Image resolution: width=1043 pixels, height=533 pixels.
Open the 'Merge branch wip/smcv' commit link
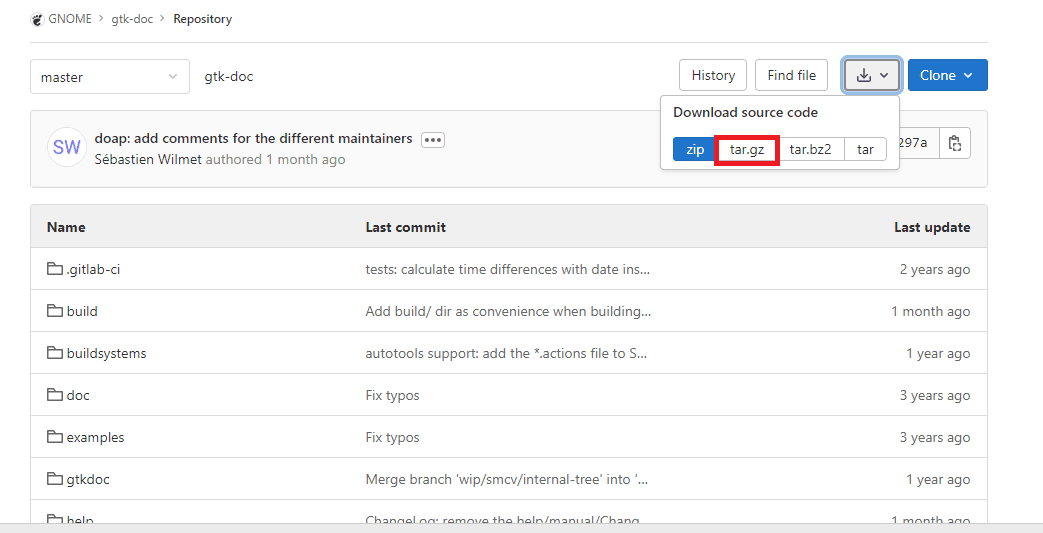coord(507,479)
